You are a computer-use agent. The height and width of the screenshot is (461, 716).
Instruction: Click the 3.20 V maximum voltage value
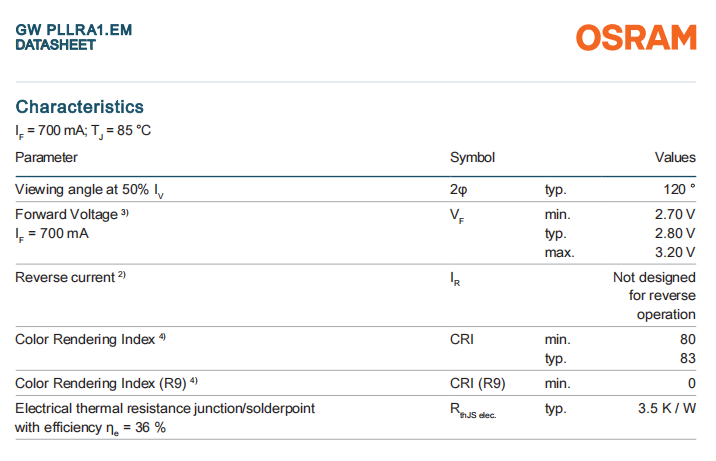(675, 252)
